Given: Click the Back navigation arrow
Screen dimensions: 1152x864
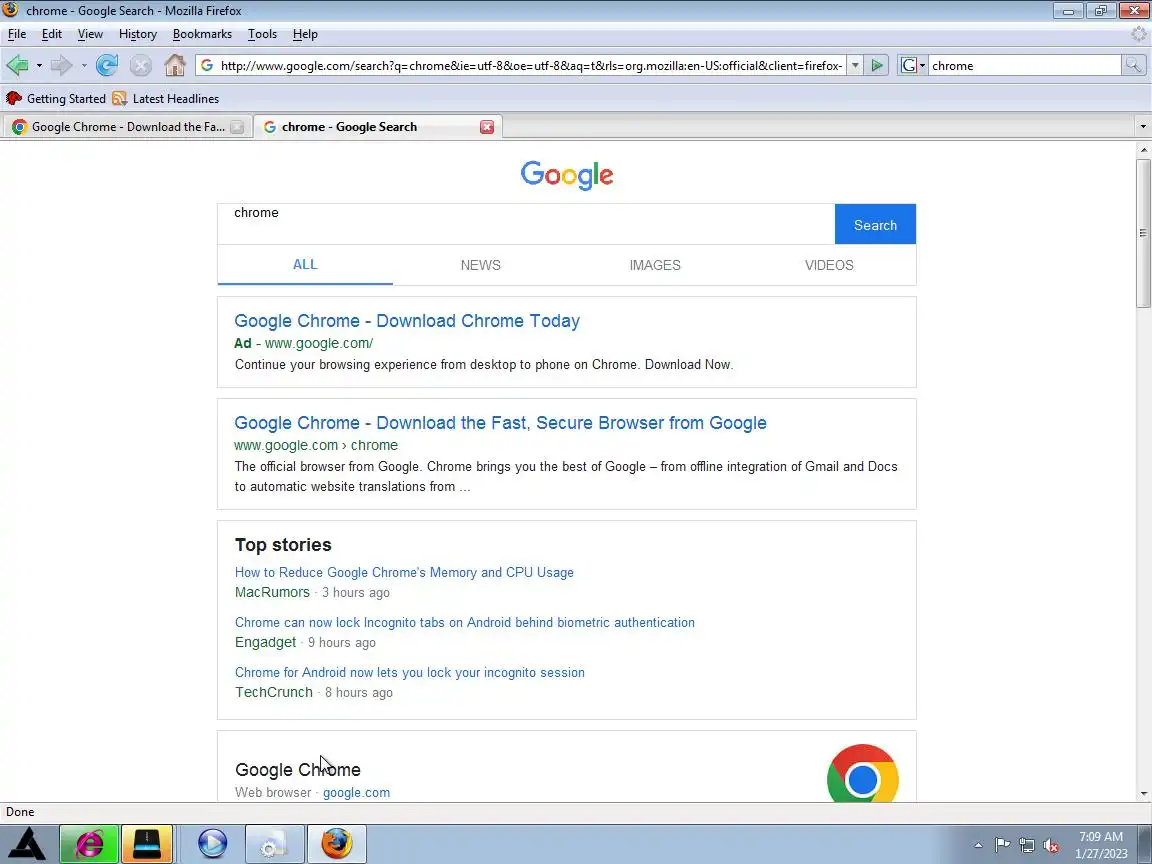Looking at the screenshot, I should [18, 65].
